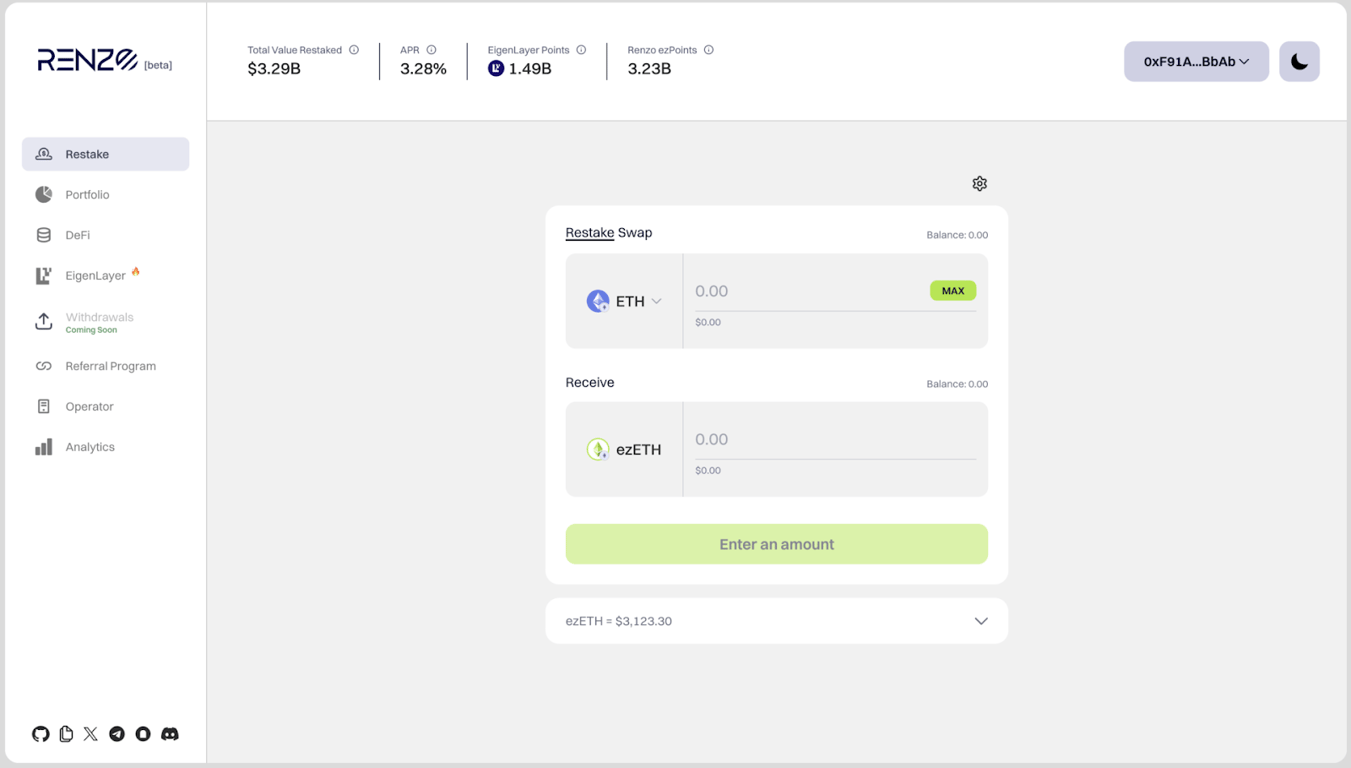The image size is (1351, 768).
Task: Click Balance: 0.00 above the ETH field
Action: coord(957,235)
